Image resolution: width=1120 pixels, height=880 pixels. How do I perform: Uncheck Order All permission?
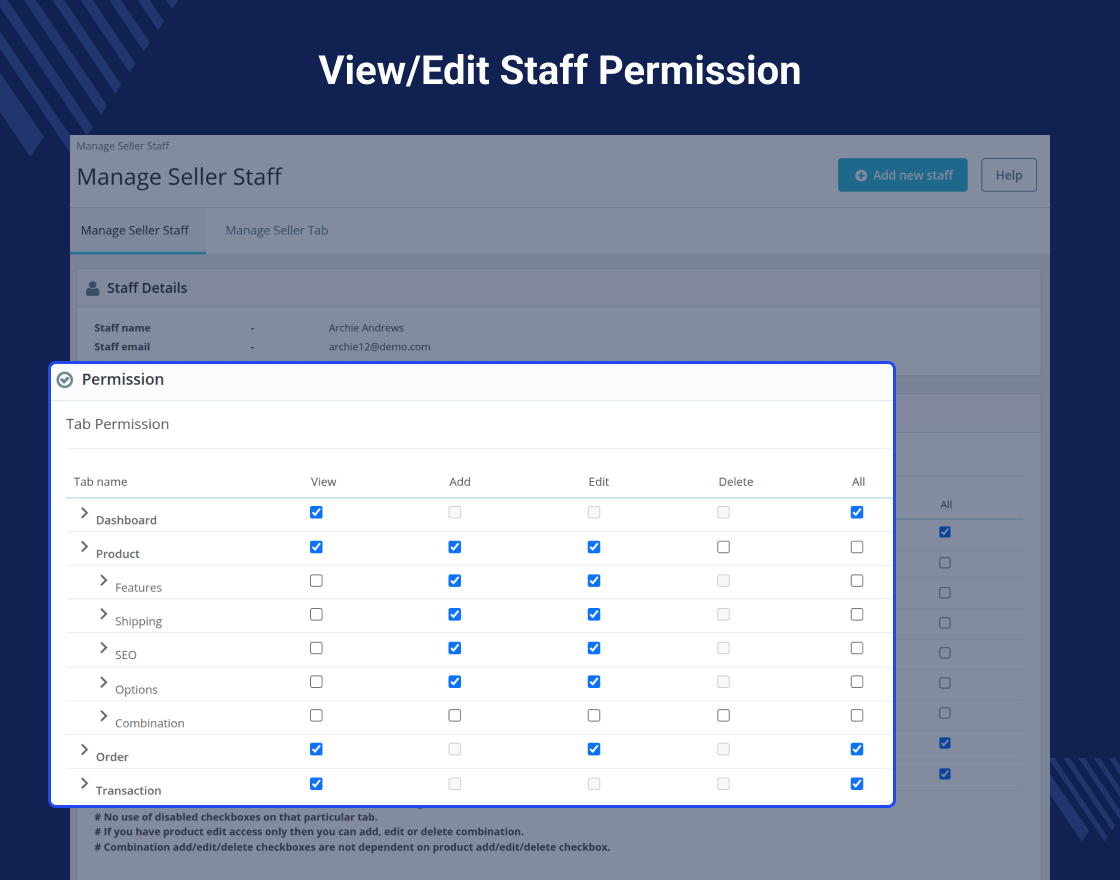tap(857, 749)
